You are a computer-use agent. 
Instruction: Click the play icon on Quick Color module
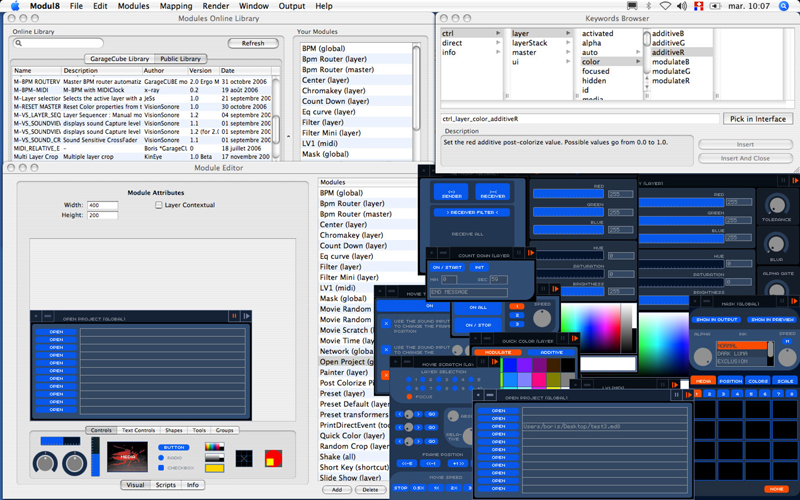tap(574, 338)
